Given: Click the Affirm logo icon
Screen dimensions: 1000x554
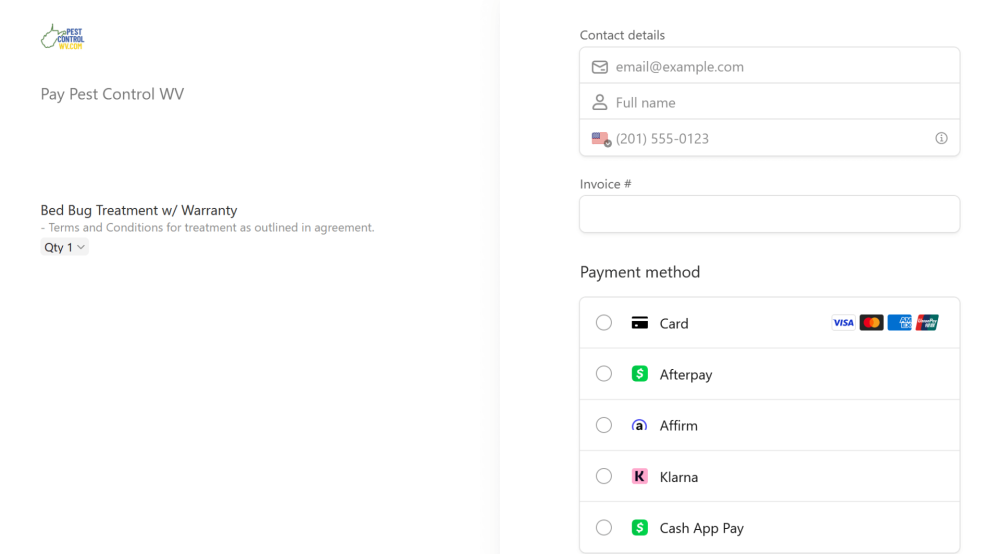Looking at the screenshot, I should 639,425.
